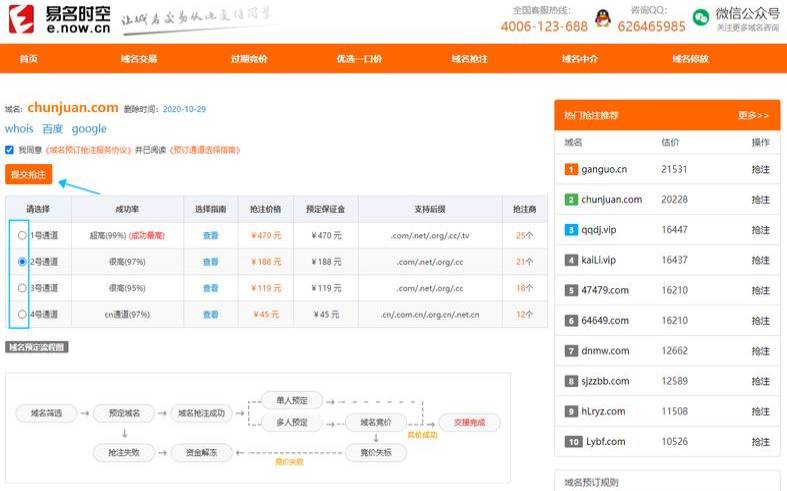Image resolution: width=787 pixels, height=491 pixels.
Task: Click the e.now.cn site logo
Action: point(59,20)
